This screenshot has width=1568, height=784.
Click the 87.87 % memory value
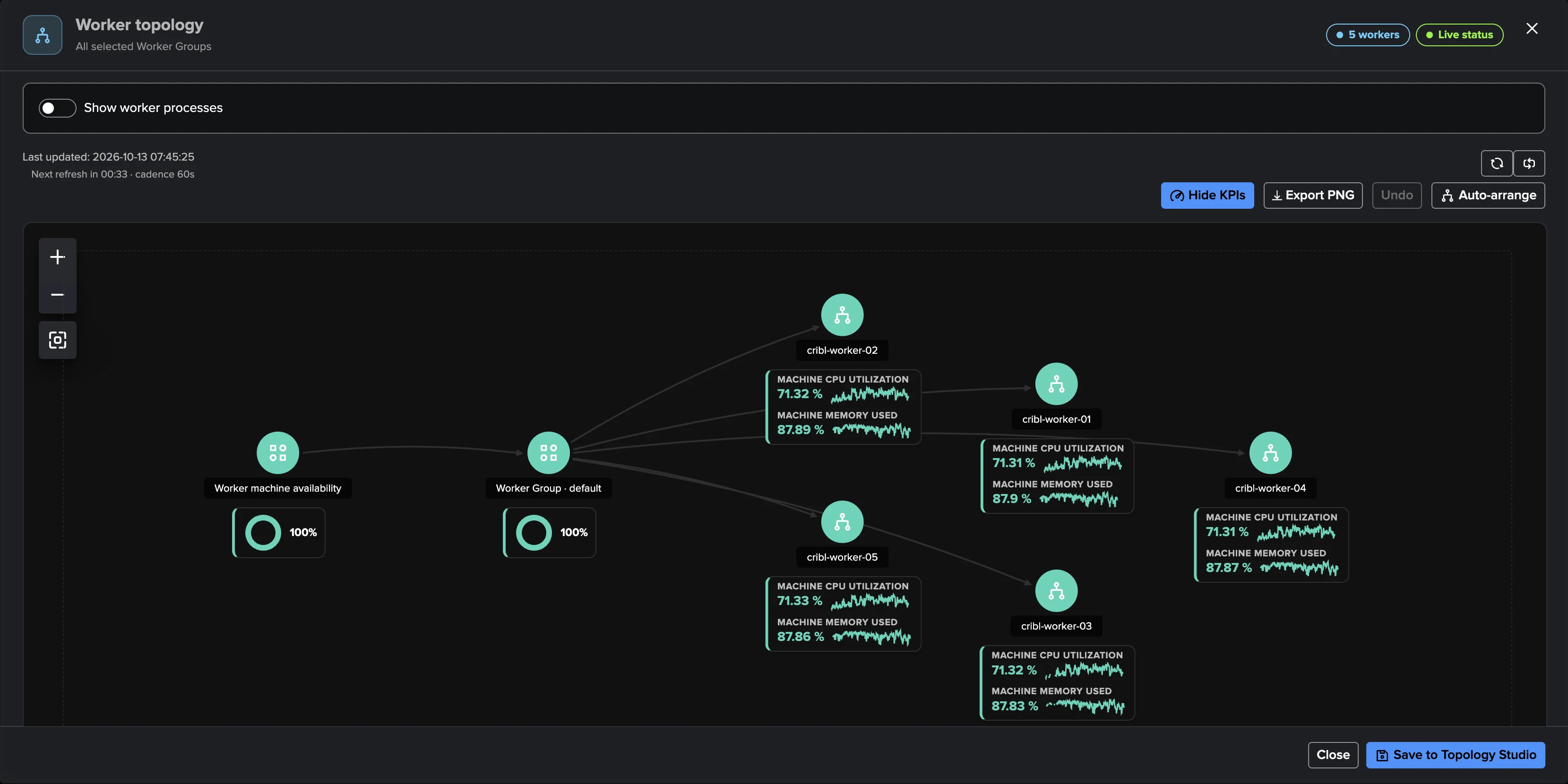coord(1229,568)
